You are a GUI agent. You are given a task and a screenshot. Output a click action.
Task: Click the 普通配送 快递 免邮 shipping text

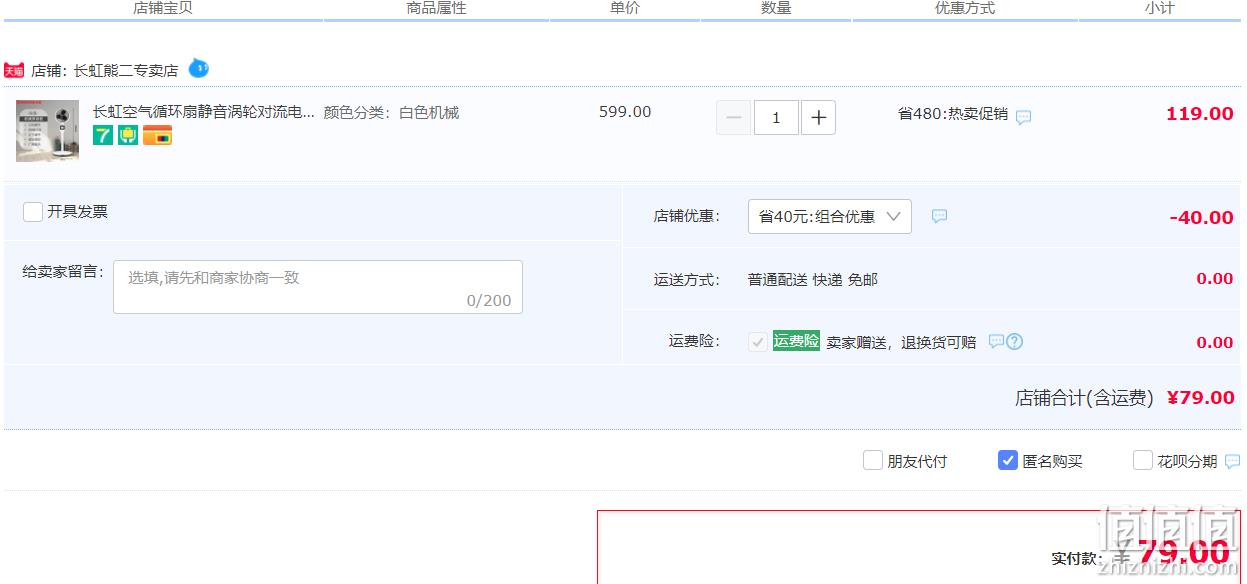813,280
